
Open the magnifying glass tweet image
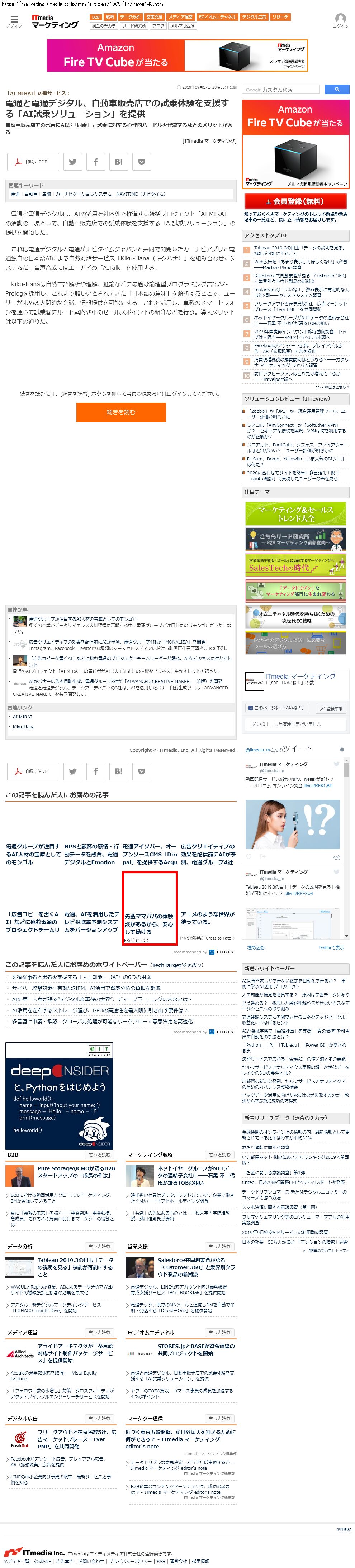[x=292, y=823]
